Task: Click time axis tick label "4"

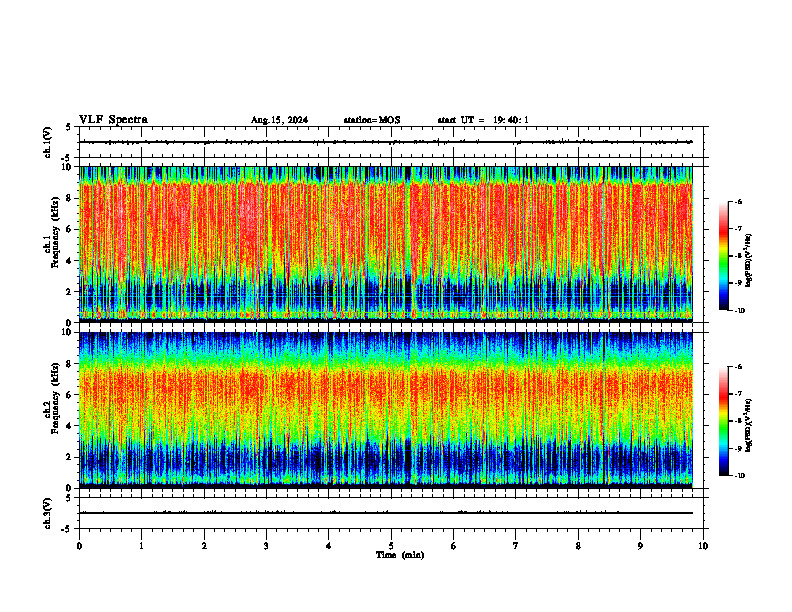Action: pyautogui.click(x=329, y=546)
